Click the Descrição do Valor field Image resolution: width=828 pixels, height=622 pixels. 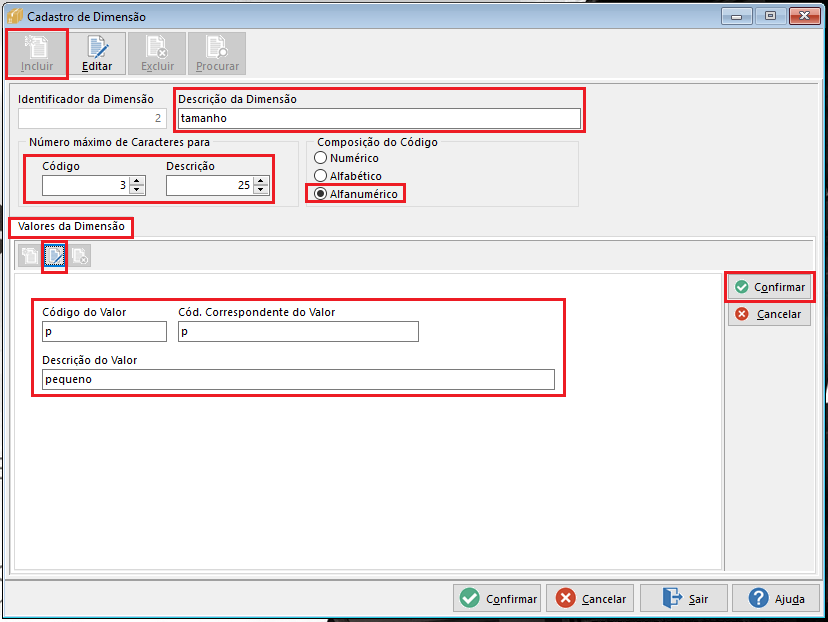298,380
